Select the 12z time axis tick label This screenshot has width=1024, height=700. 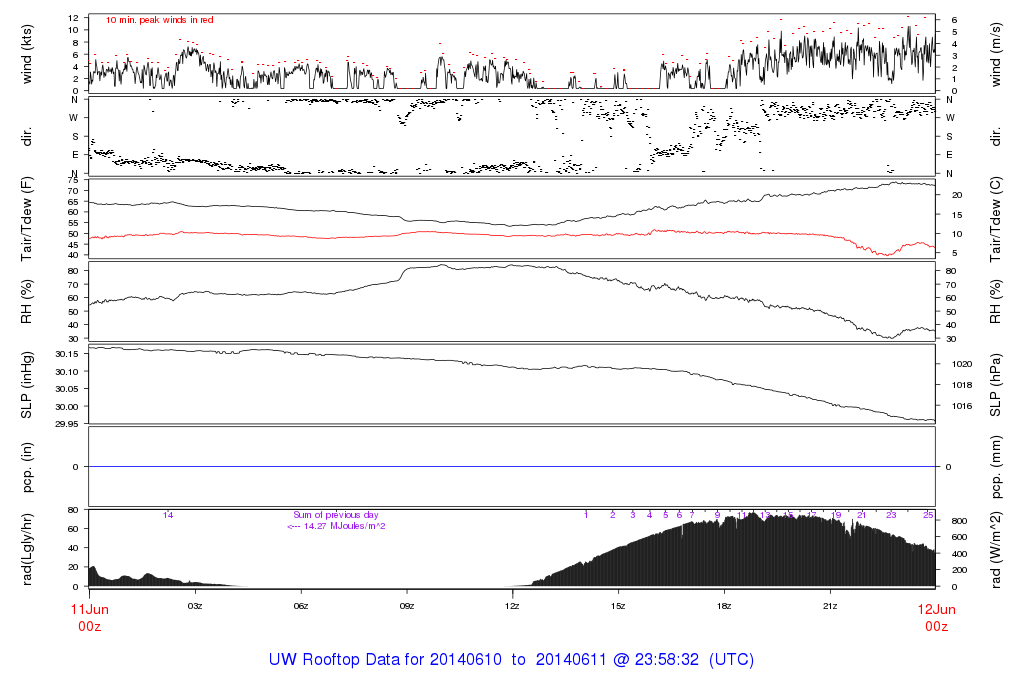(512, 606)
